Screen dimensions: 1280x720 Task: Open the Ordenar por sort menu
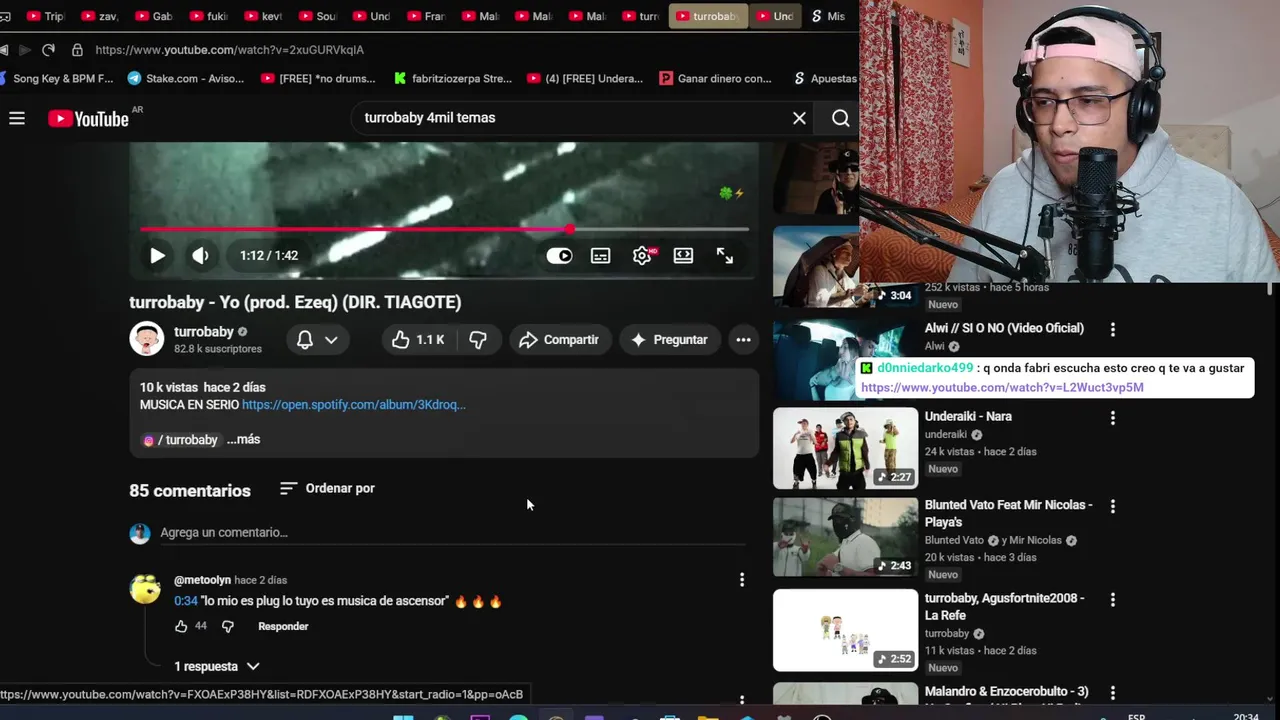(327, 488)
